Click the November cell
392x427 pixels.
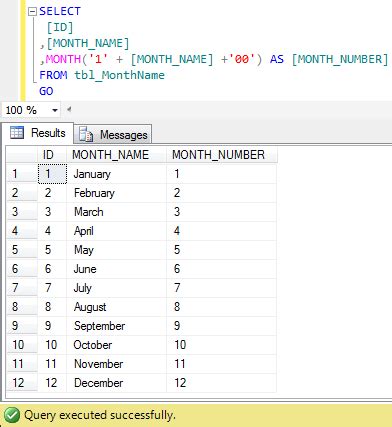pyautogui.click(x=116, y=364)
